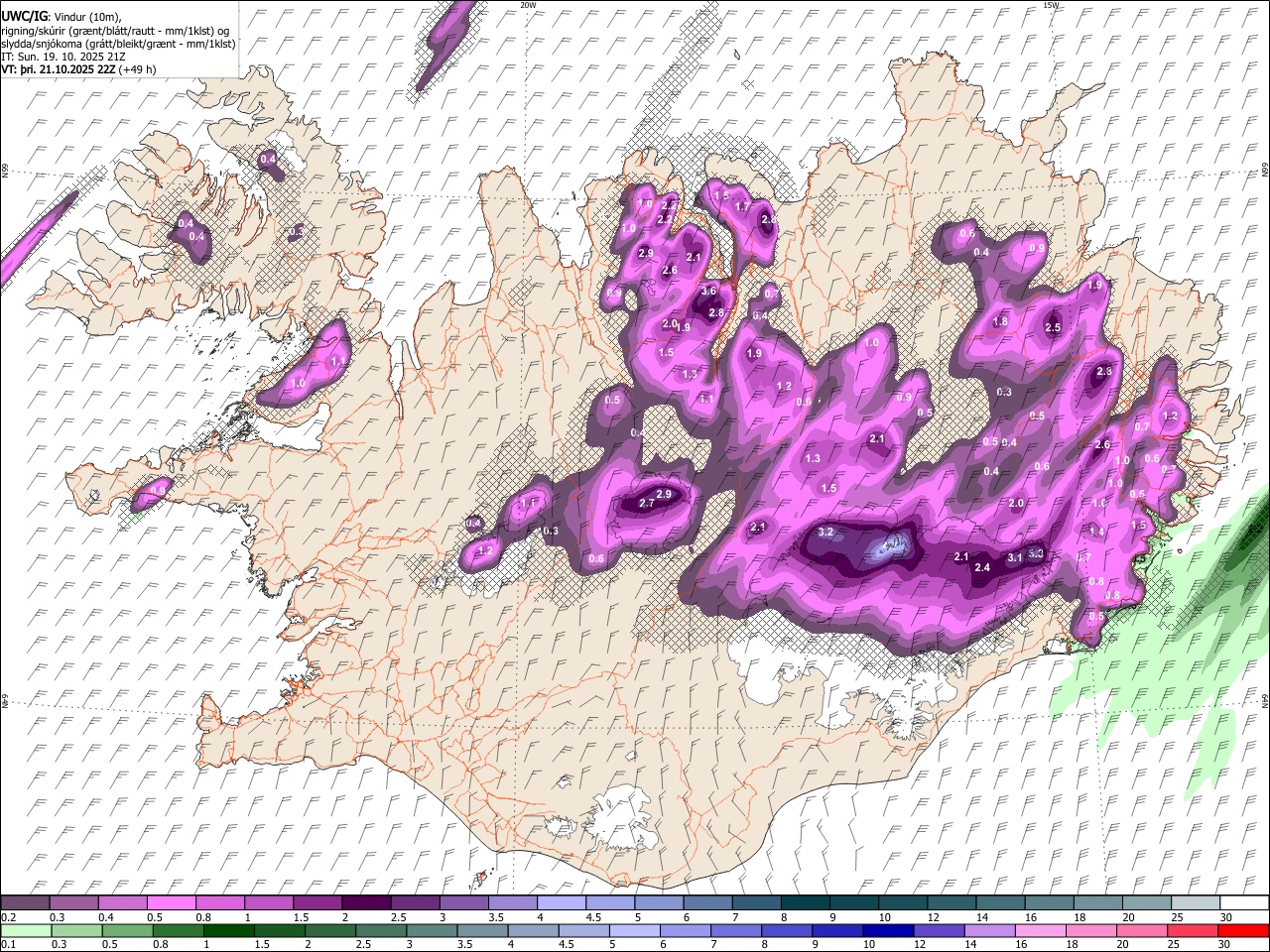This screenshot has width=1270, height=952.
Task: Pick the darkest purple swatch between 2 and 2.5
Action: click(x=366, y=902)
